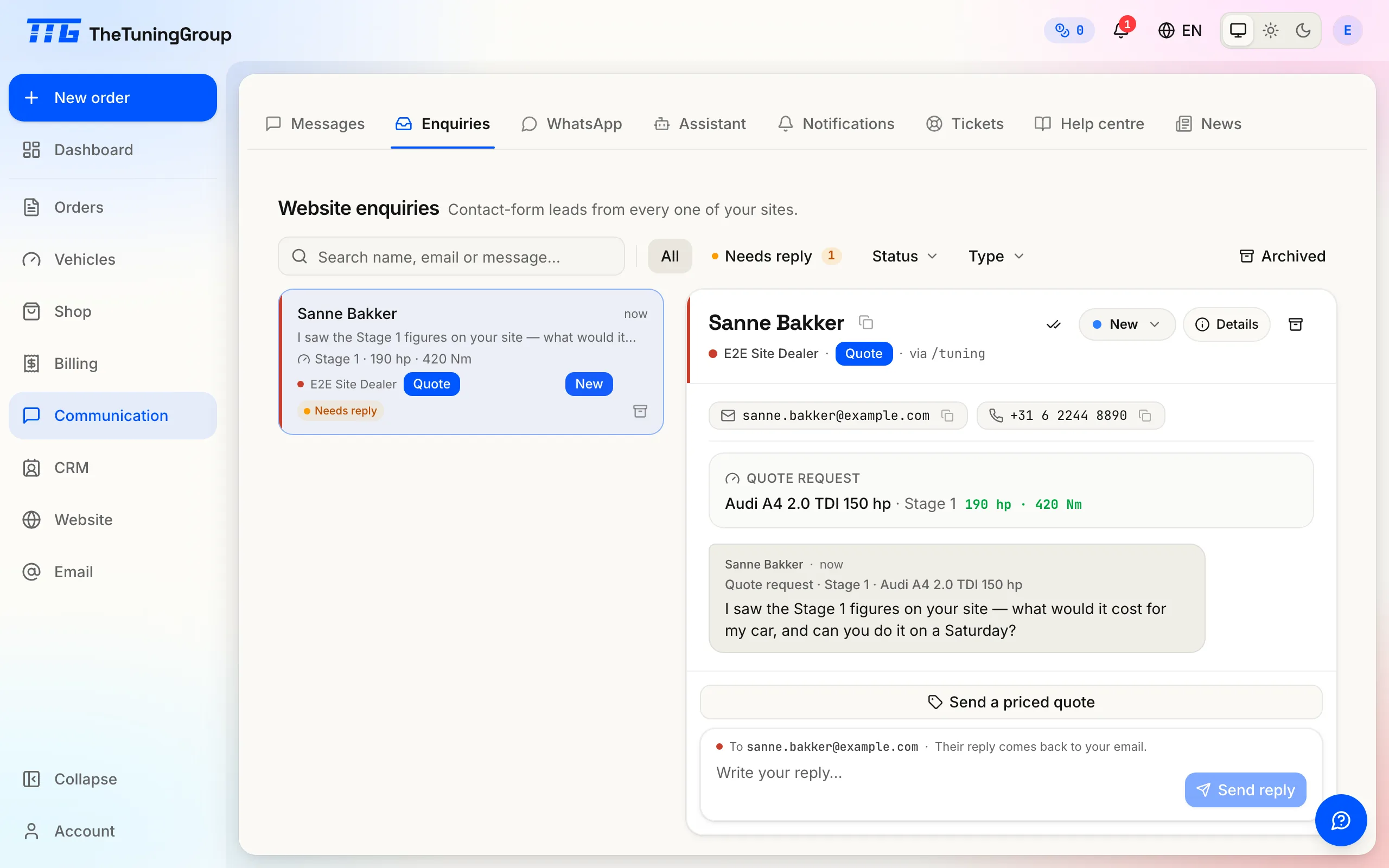This screenshot has width=1389, height=868.
Task: Mark enquiry as read with double-check icon
Action: [x=1053, y=324]
